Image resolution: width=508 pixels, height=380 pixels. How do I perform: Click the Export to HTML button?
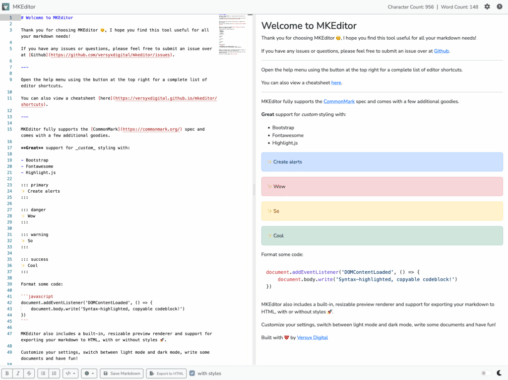[x=166, y=373]
